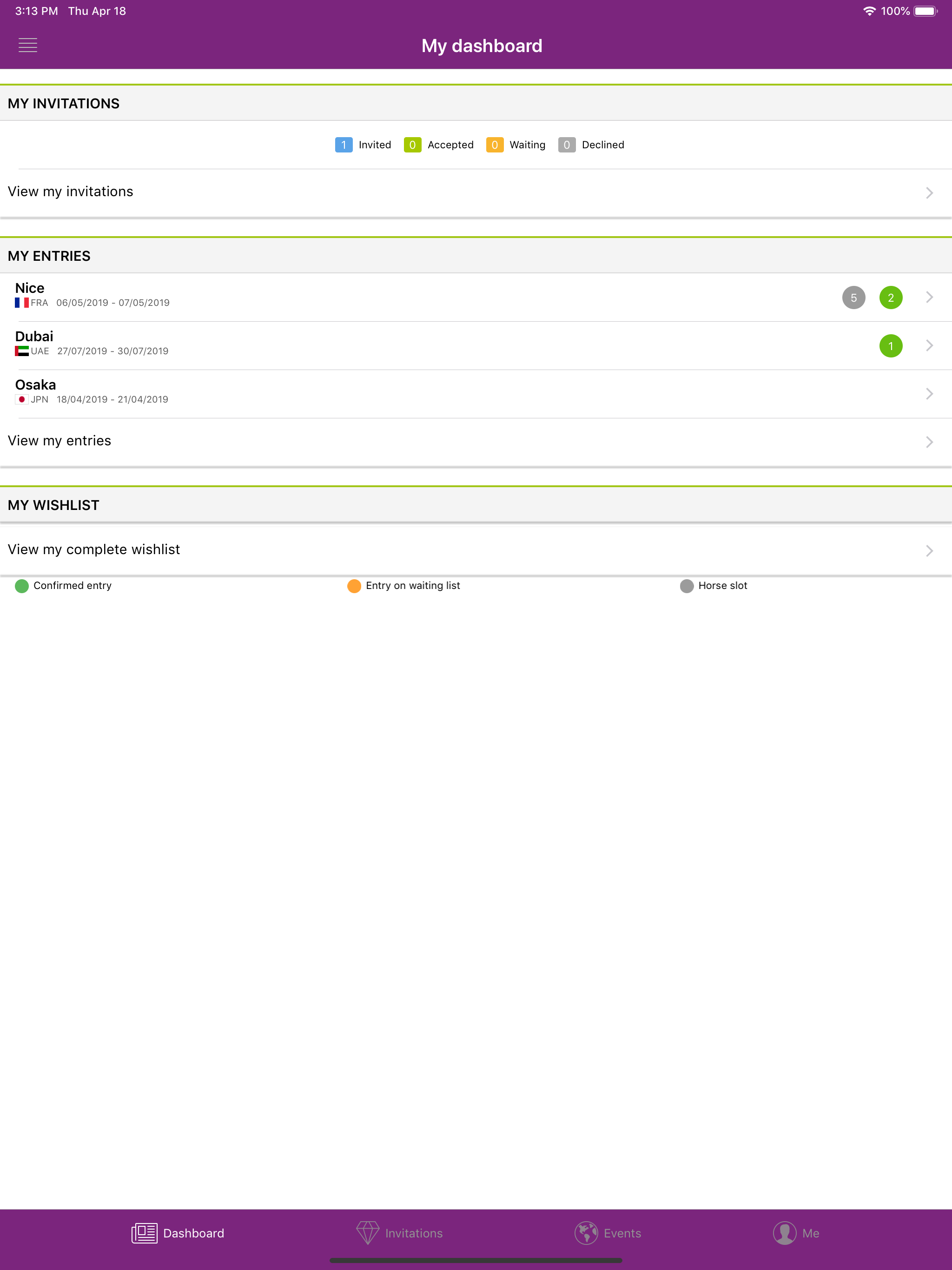
Task: Click Osaka dates 18/04/2019 - 21/04/2019
Action: pyautogui.click(x=112, y=399)
